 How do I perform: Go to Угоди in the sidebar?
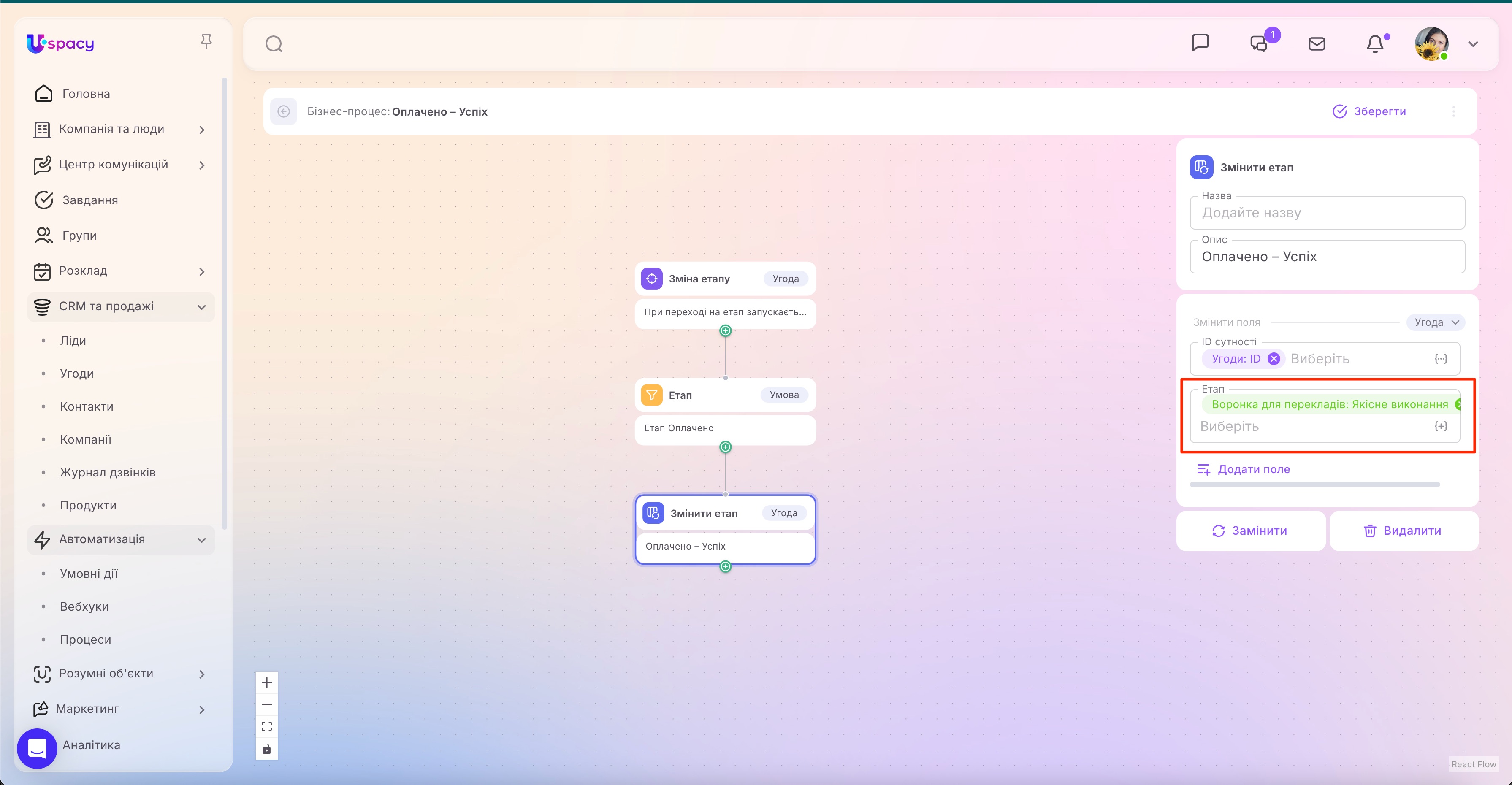pos(76,374)
